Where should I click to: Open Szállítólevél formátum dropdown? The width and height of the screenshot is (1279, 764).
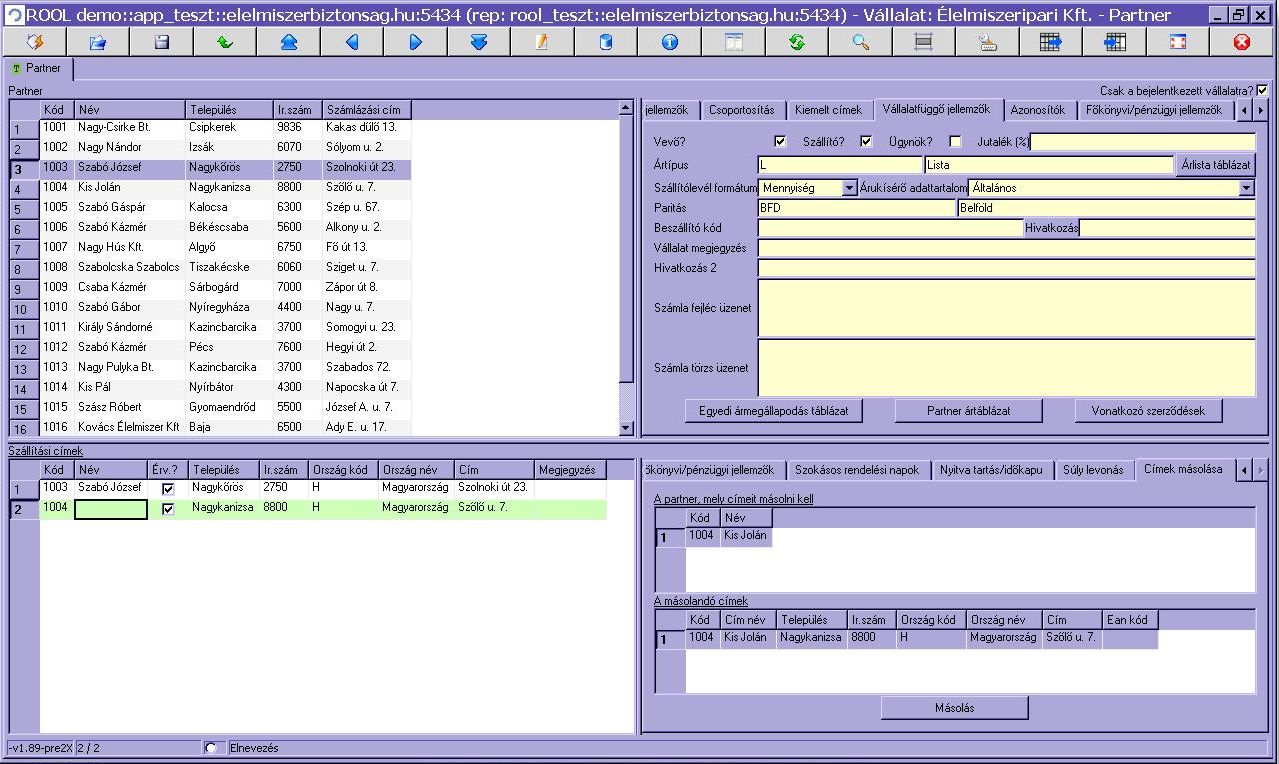click(x=849, y=187)
